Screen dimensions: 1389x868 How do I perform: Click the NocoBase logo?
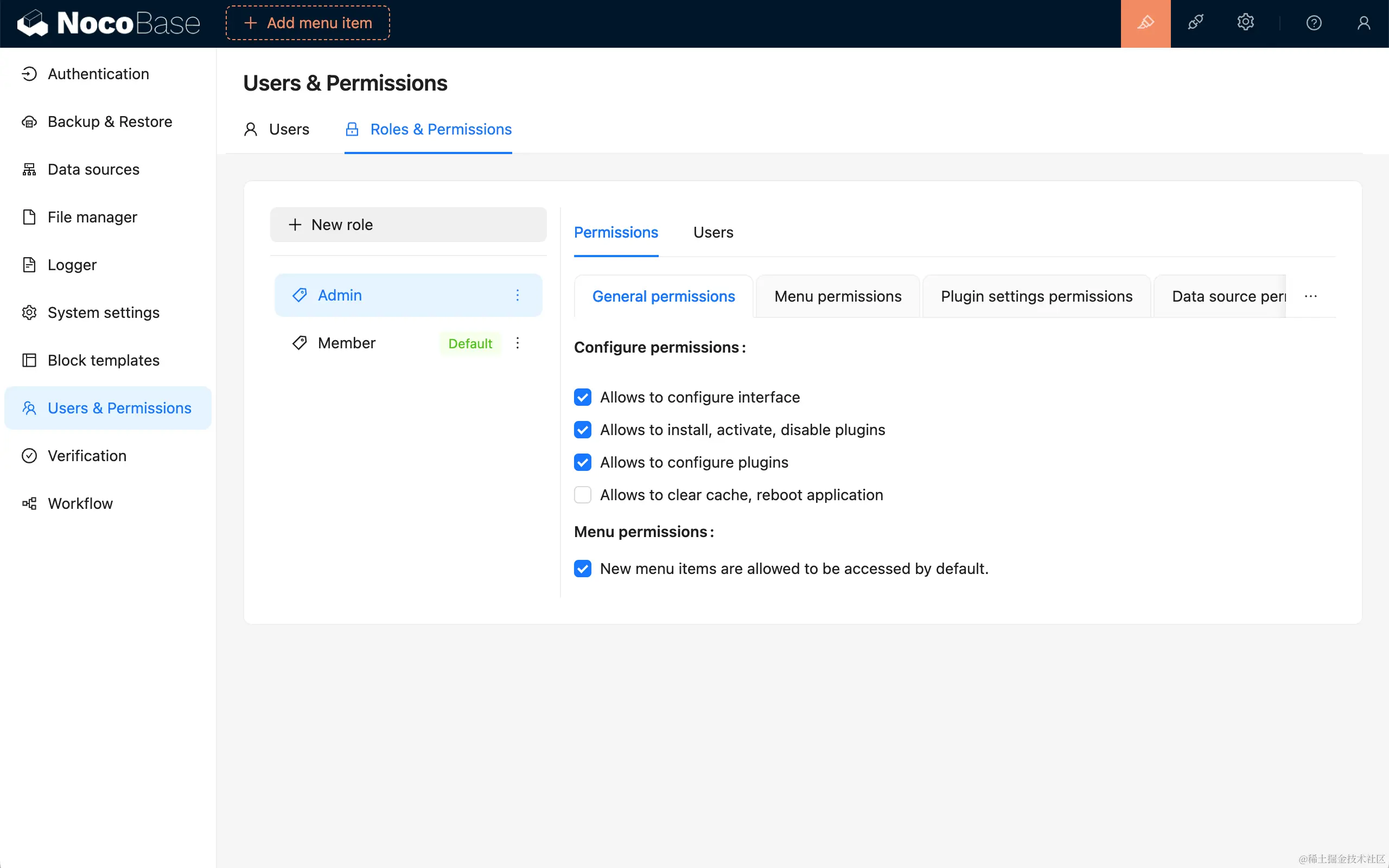click(x=109, y=23)
